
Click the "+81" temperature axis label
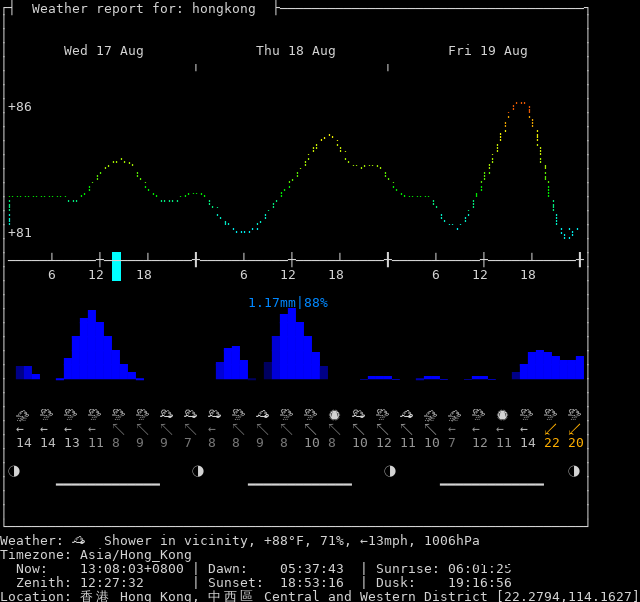click(20, 232)
